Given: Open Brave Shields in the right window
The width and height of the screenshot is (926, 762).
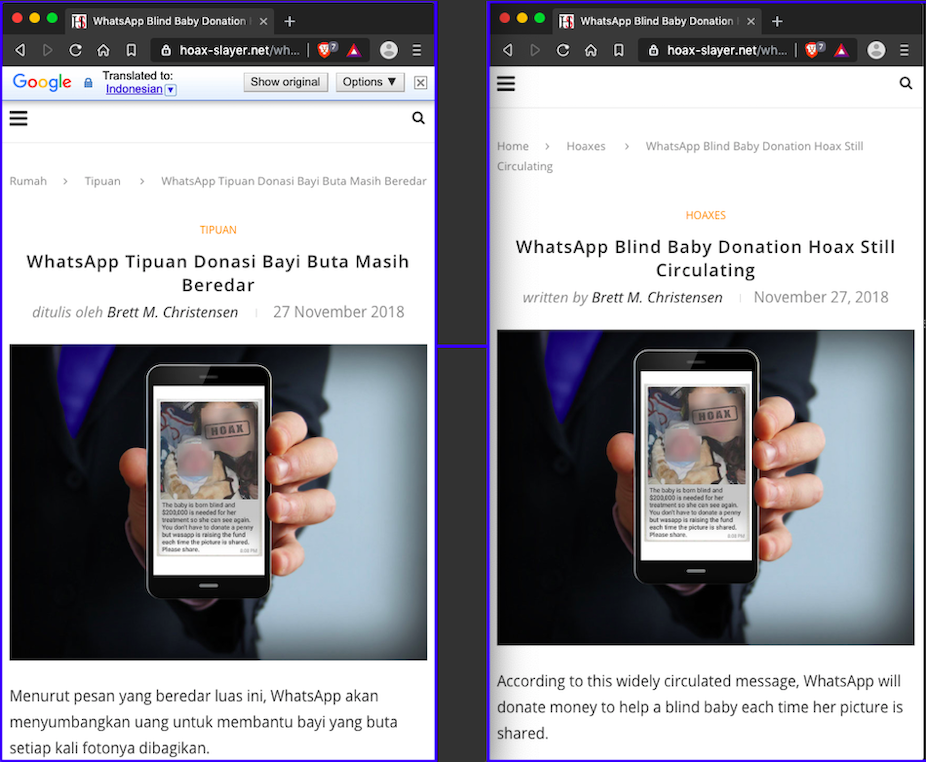Looking at the screenshot, I should [814, 50].
